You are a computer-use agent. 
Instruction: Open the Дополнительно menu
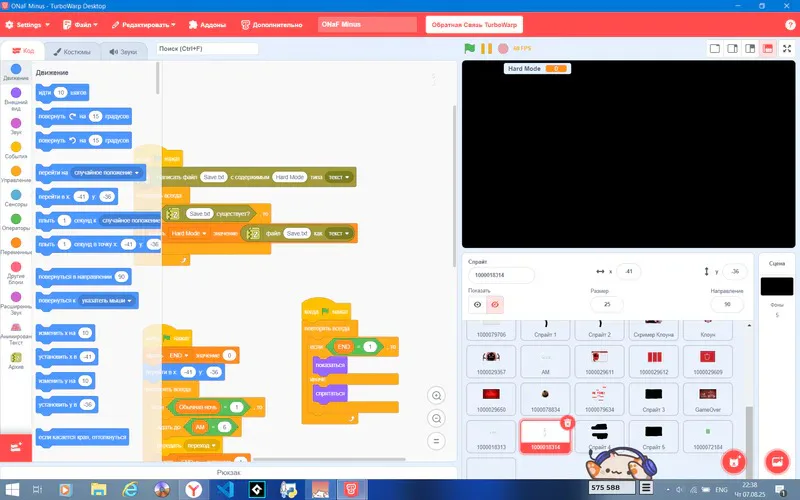point(271,24)
